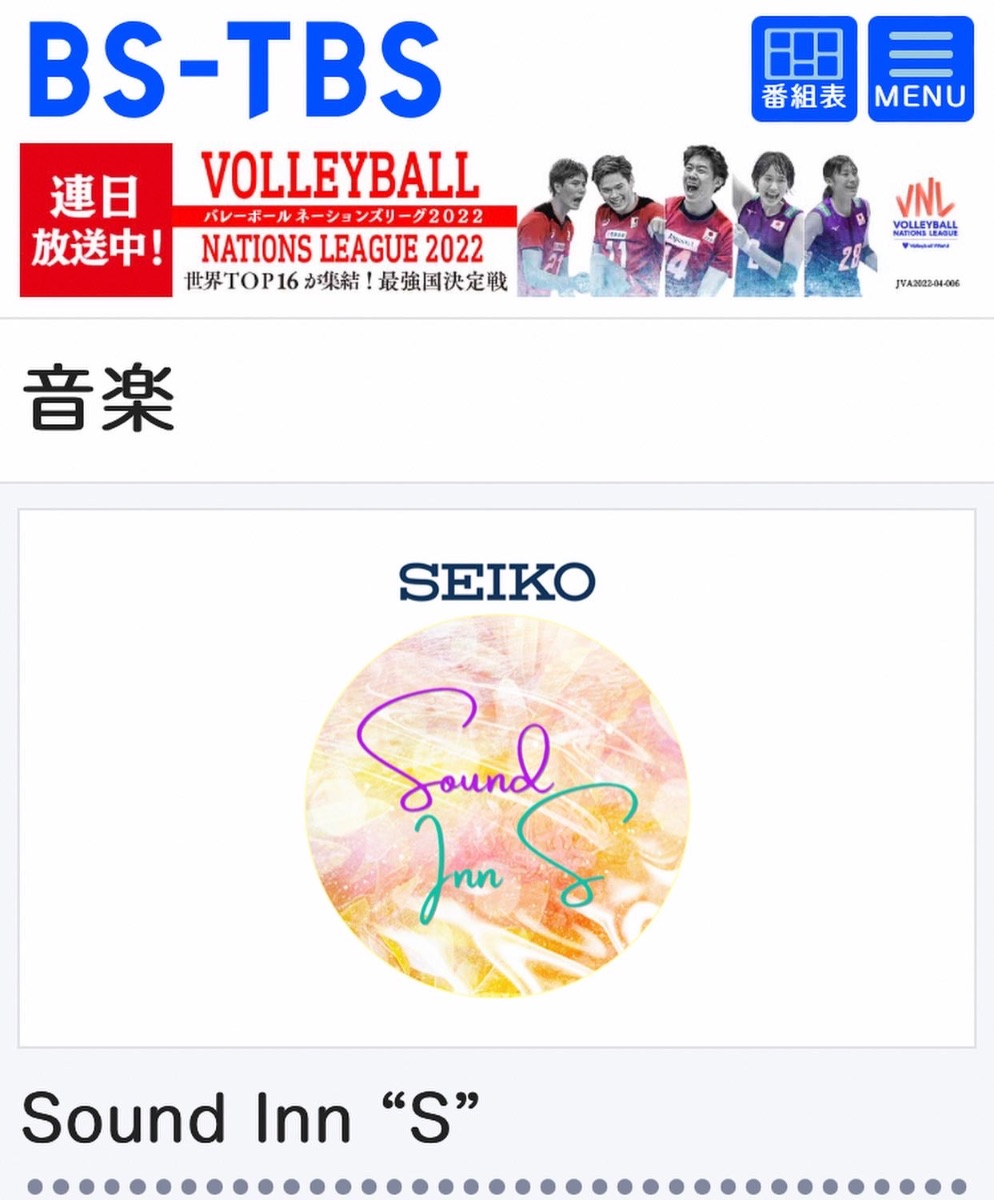This screenshot has width=994, height=1200.
Task: Click the VOLLEYBALL red headline text
Action: pyautogui.click(x=340, y=177)
